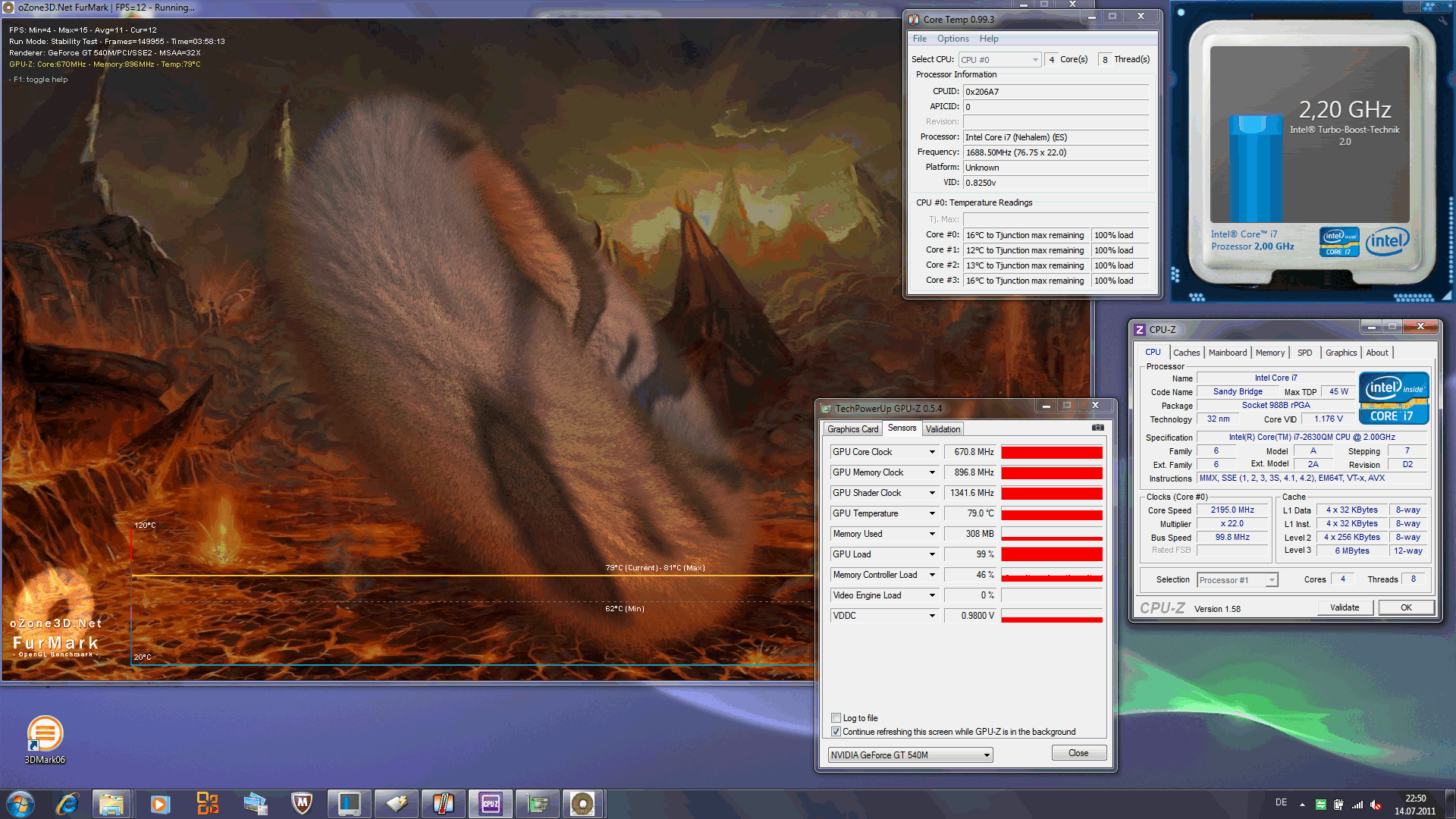Viewport: 1456px width, 819px height.
Task: Open the Memory Used sensor dropdown
Action: click(932, 534)
